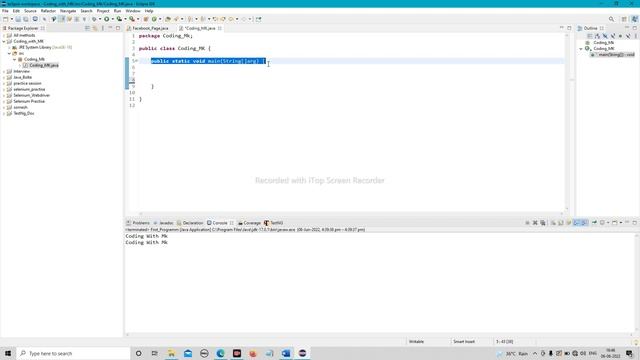Screen dimensions: 640x360
Task: Expand the Selenium_Webdriver project node
Action: [x=4, y=95]
